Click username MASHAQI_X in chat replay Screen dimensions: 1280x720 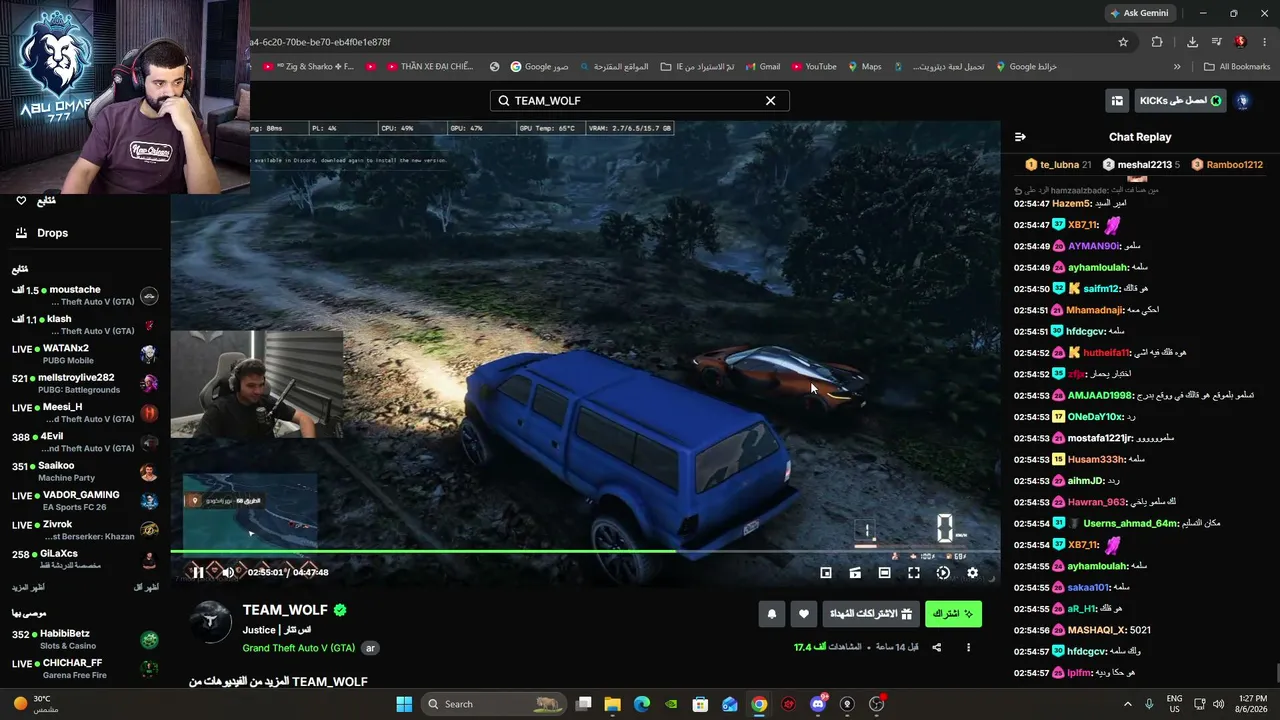pyautogui.click(x=1098, y=630)
